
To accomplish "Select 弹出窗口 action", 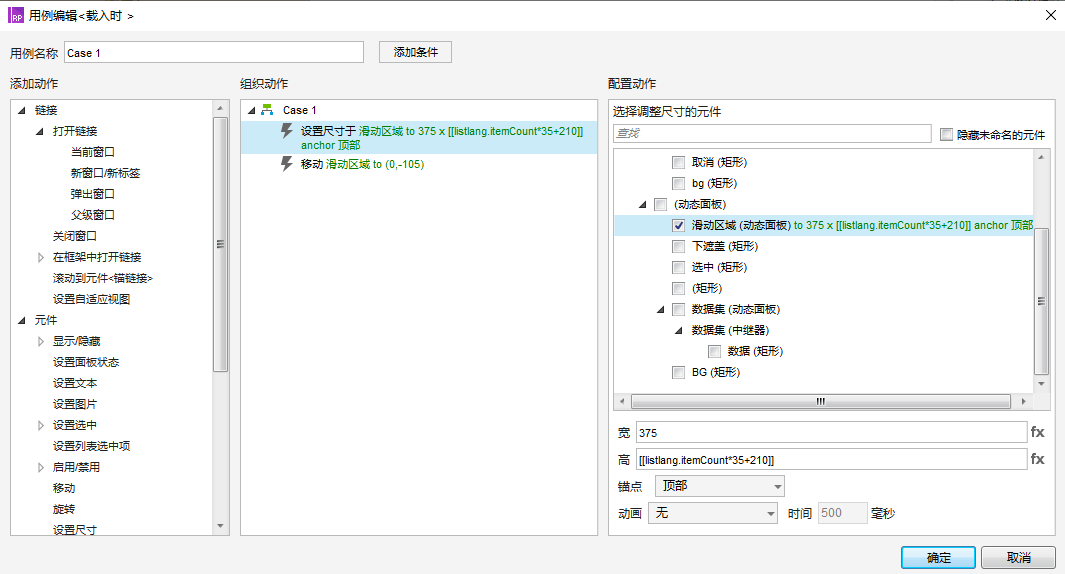I will (92, 194).
